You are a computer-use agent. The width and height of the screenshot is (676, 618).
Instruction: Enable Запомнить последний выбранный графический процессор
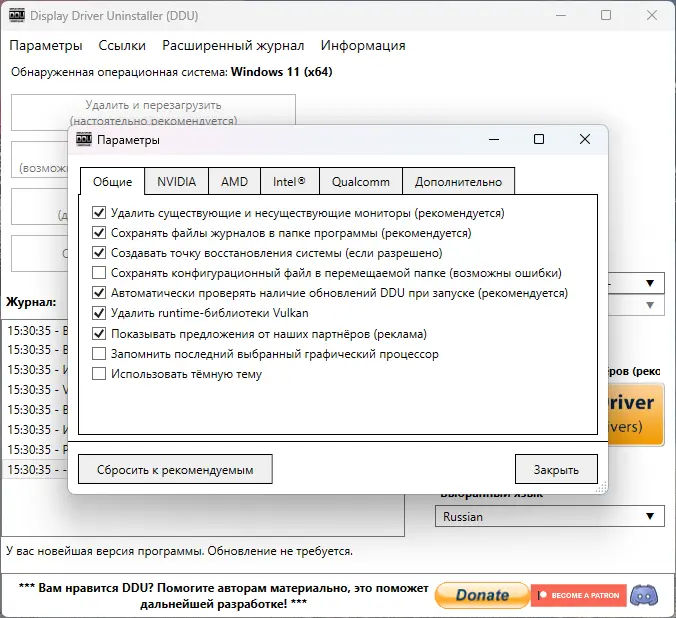point(99,354)
